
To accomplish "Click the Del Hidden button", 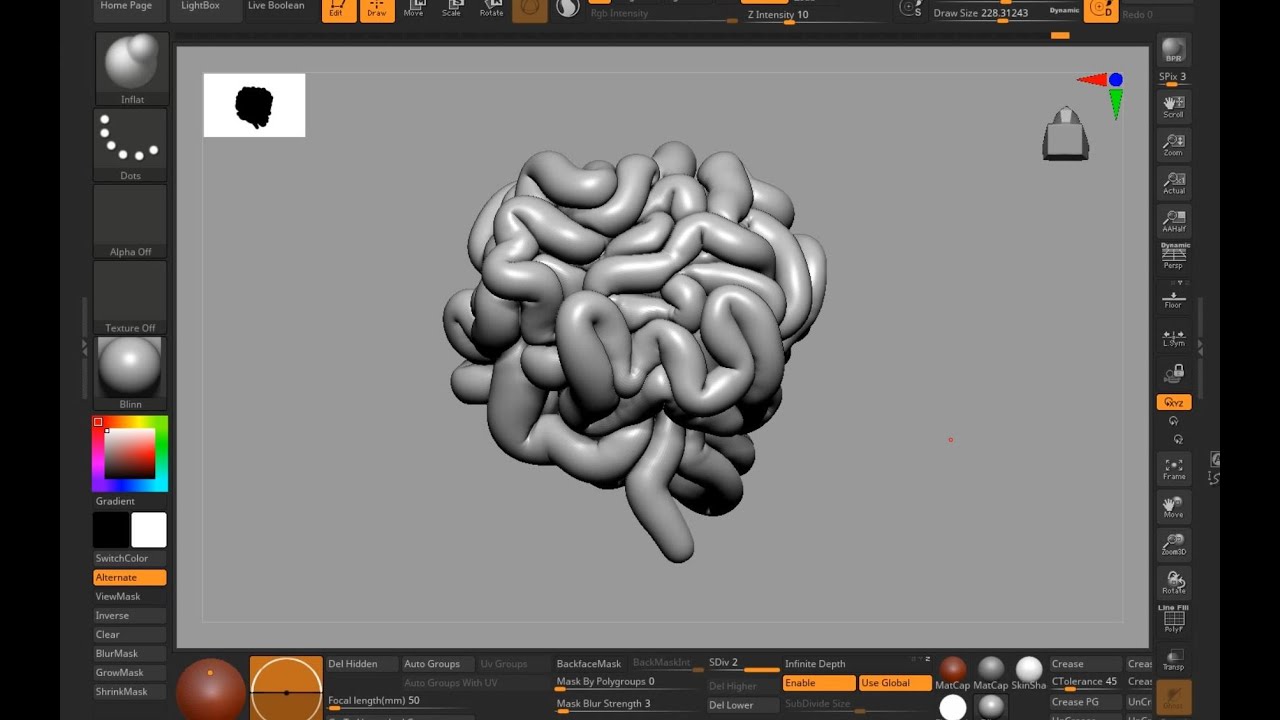I will [x=362, y=664].
